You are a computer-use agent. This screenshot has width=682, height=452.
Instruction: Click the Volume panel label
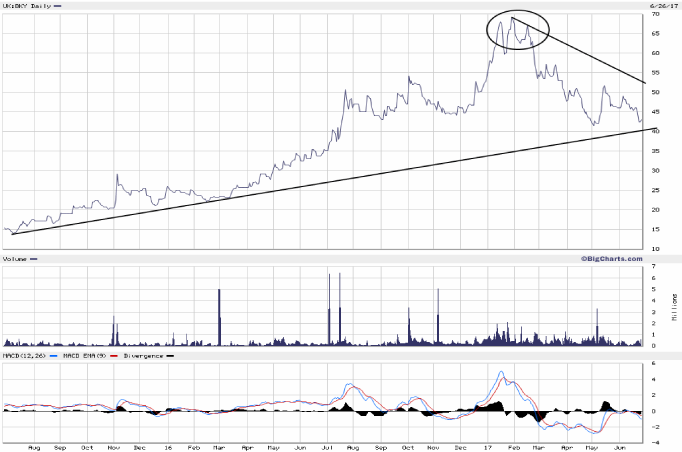(x=16, y=258)
